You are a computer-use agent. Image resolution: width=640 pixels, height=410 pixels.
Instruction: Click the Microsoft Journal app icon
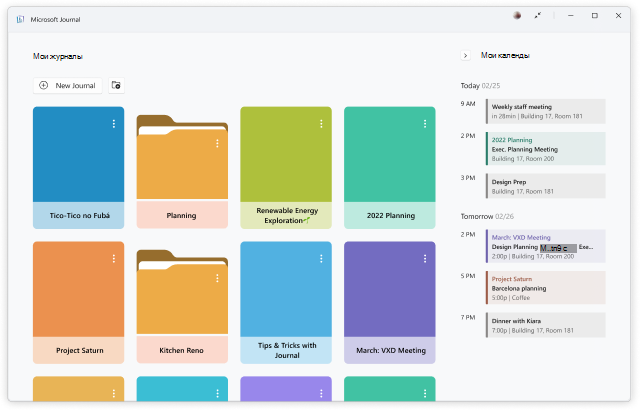[x=21, y=16]
